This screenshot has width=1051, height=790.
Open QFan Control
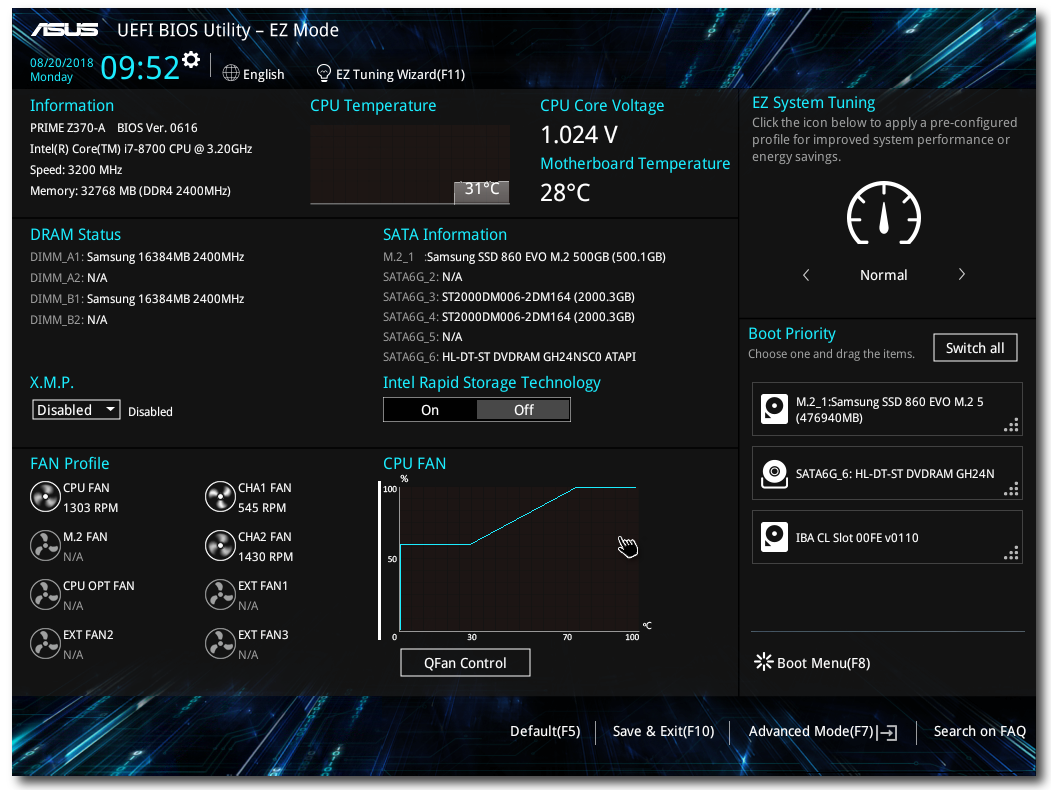[x=465, y=662]
